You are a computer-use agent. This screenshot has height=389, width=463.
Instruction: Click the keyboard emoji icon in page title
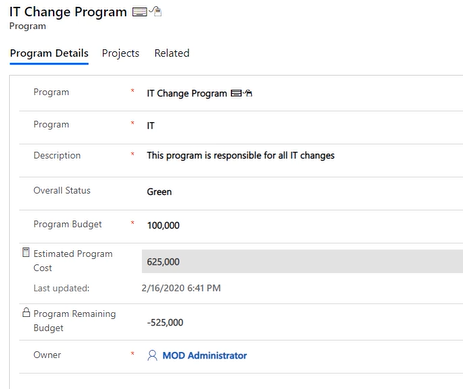pyautogui.click(x=139, y=12)
